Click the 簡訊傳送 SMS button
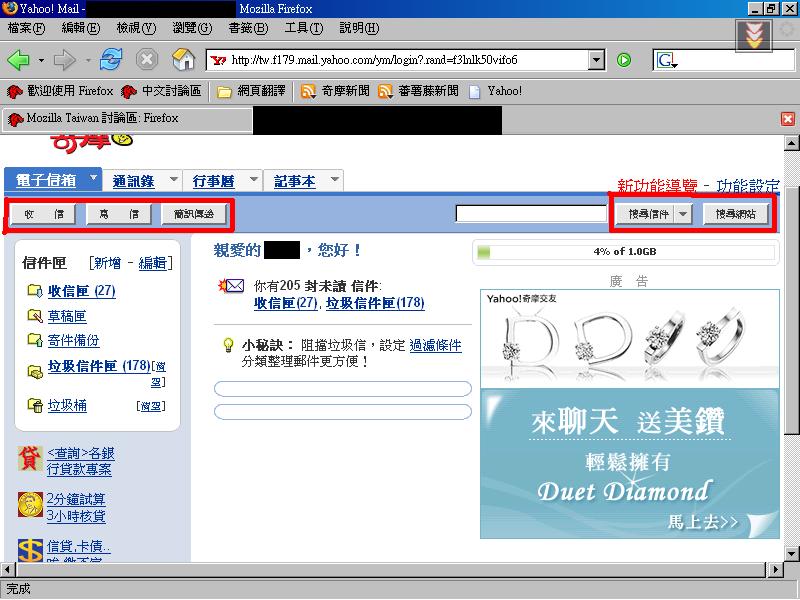Viewport: 800px width, 600px height. coord(194,214)
